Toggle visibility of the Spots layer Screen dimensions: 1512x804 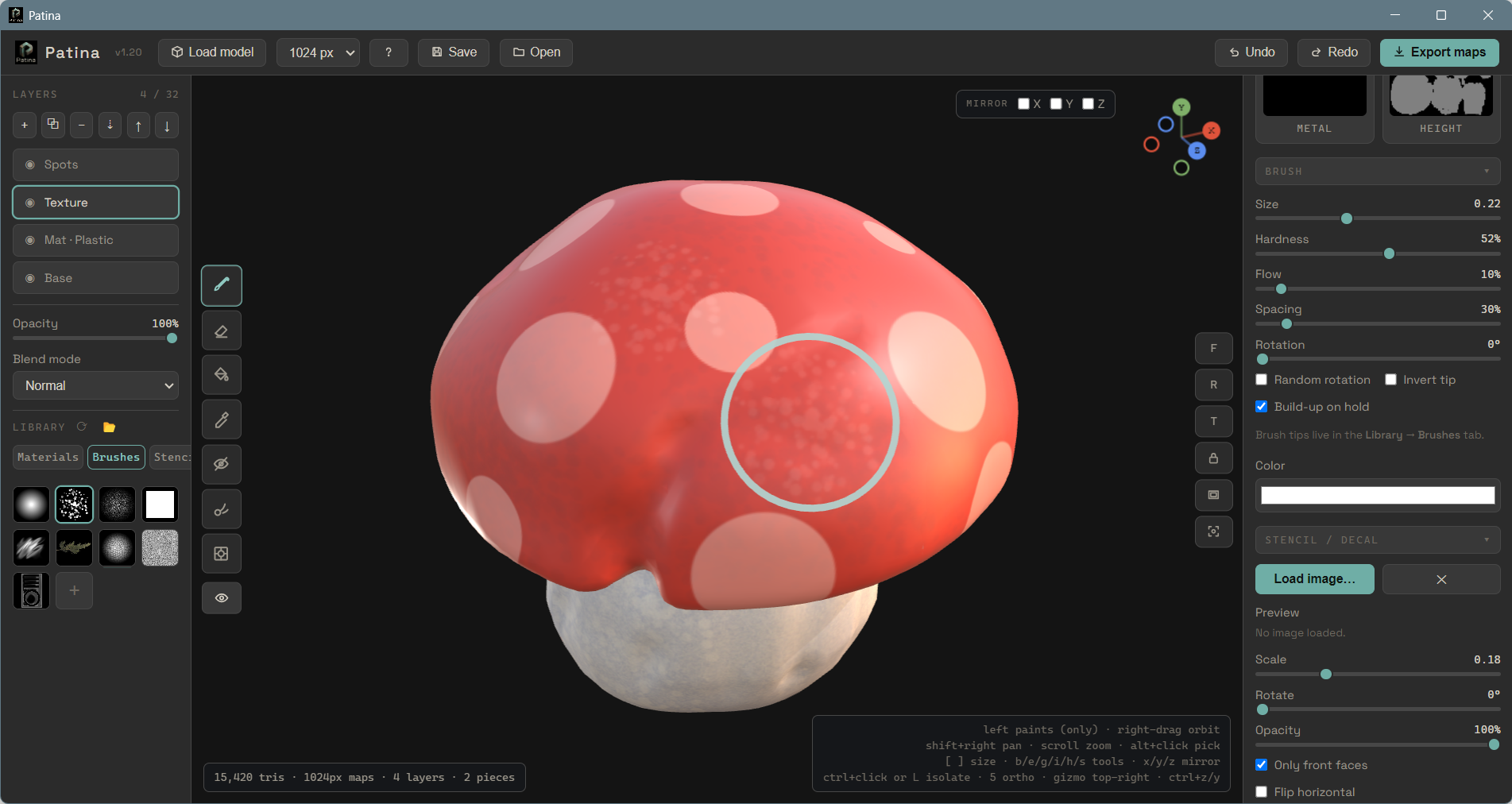[30, 164]
